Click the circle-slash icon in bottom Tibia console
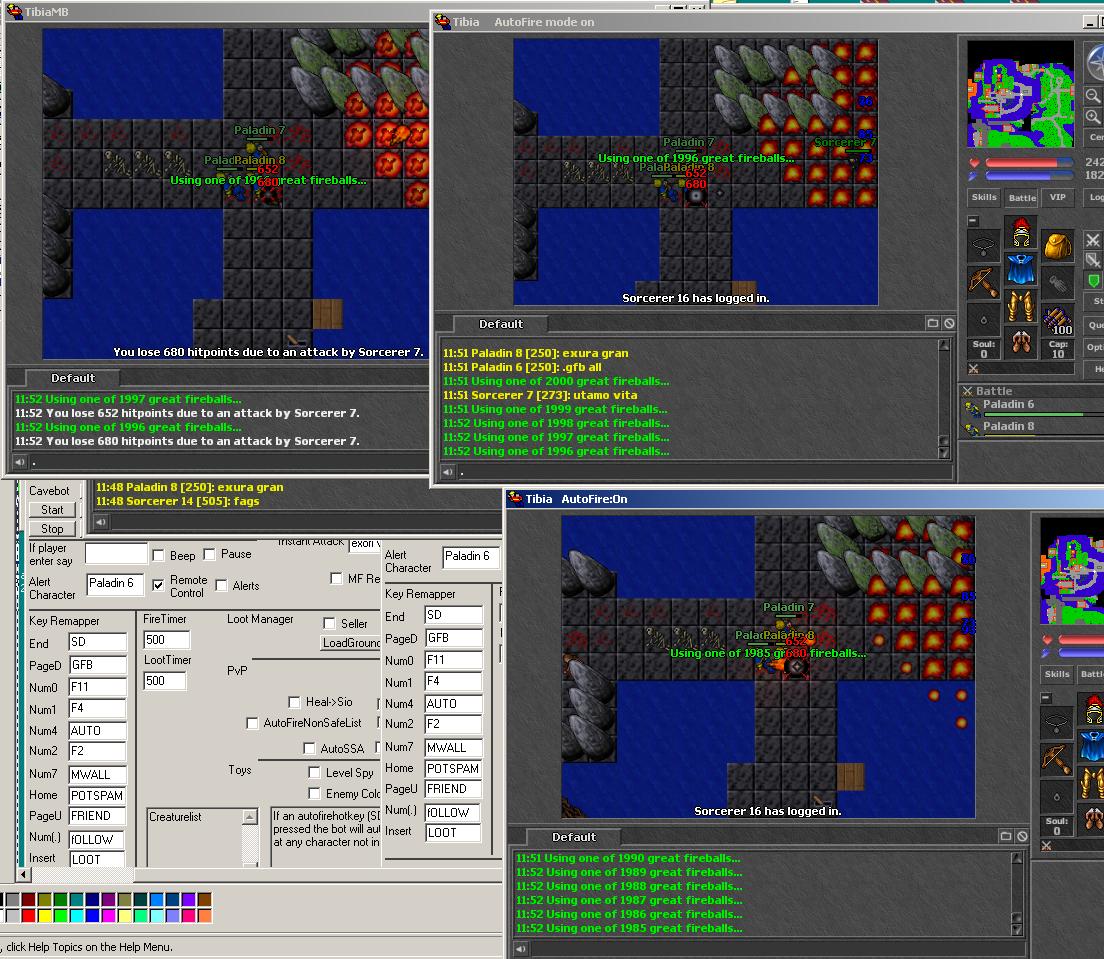1104x959 pixels. [x=1022, y=836]
